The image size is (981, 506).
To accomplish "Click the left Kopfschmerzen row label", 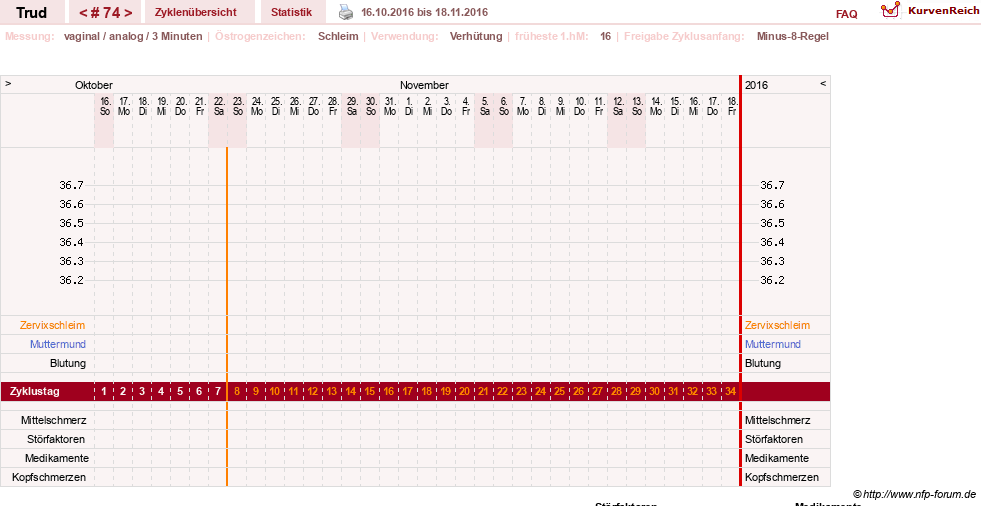I will tap(49, 477).
